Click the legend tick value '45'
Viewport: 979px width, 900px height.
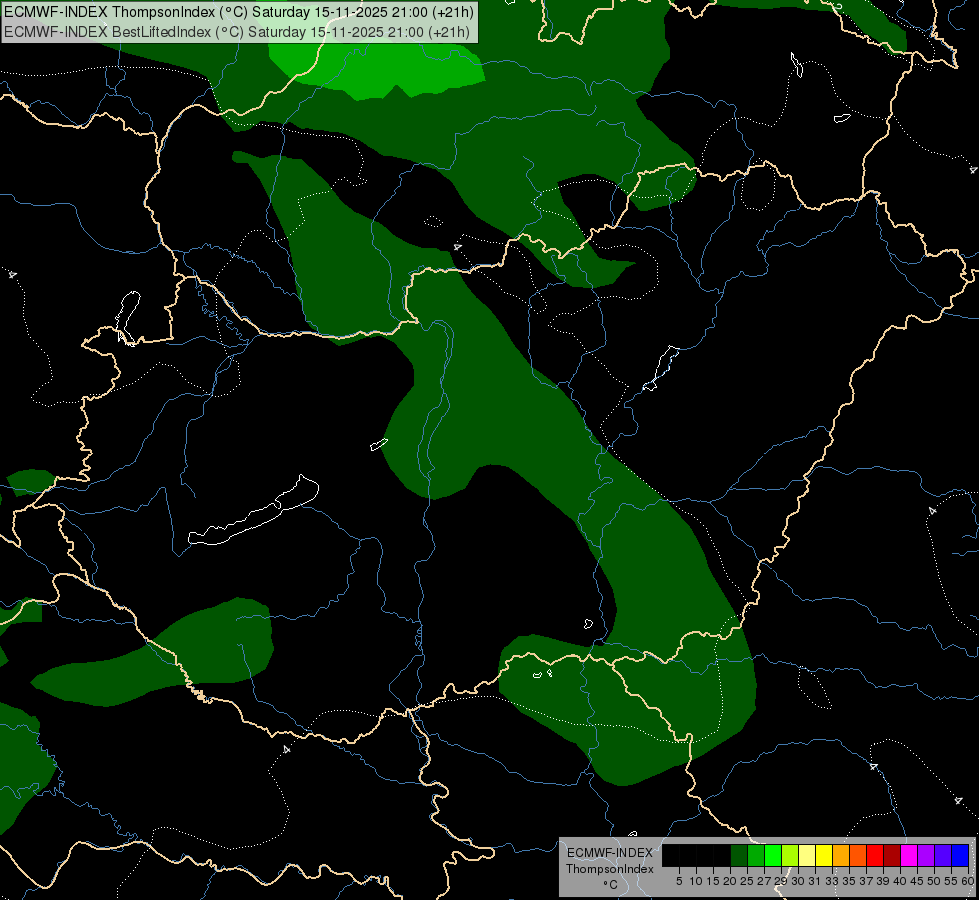pyautogui.click(x=917, y=881)
